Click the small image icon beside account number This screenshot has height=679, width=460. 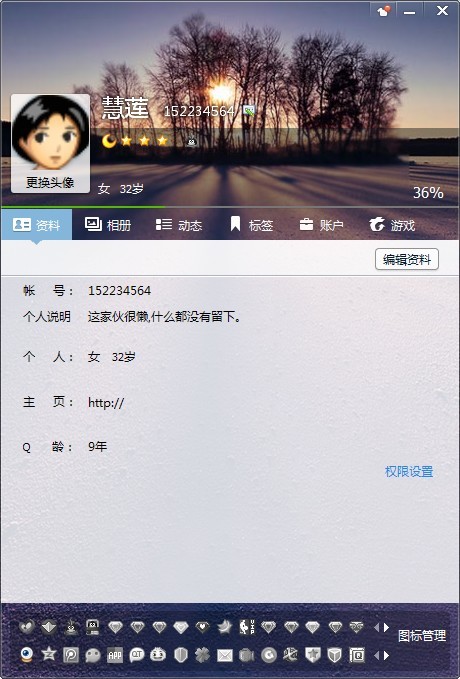click(x=248, y=111)
